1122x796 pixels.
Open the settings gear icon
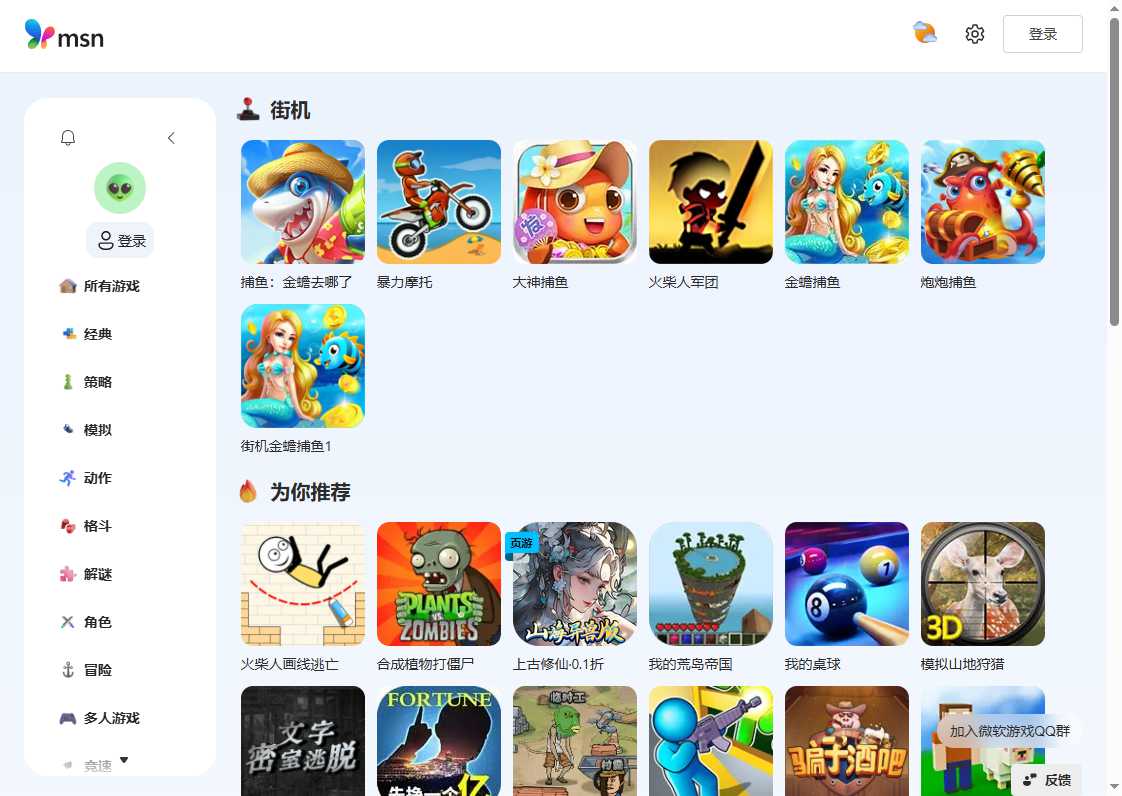pyautogui.click(x=975, y=34)
